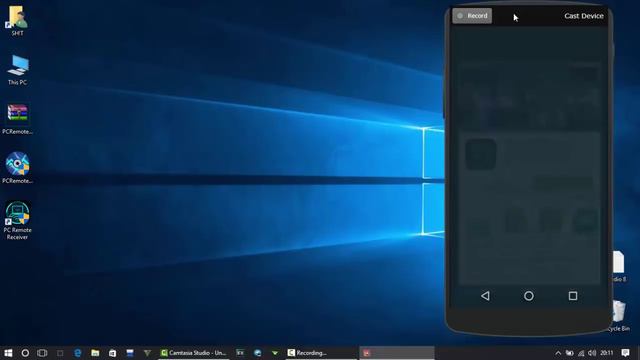Tap the Android Recent apps square
This screenshot has width=640, height=360.
click(573, 296)
